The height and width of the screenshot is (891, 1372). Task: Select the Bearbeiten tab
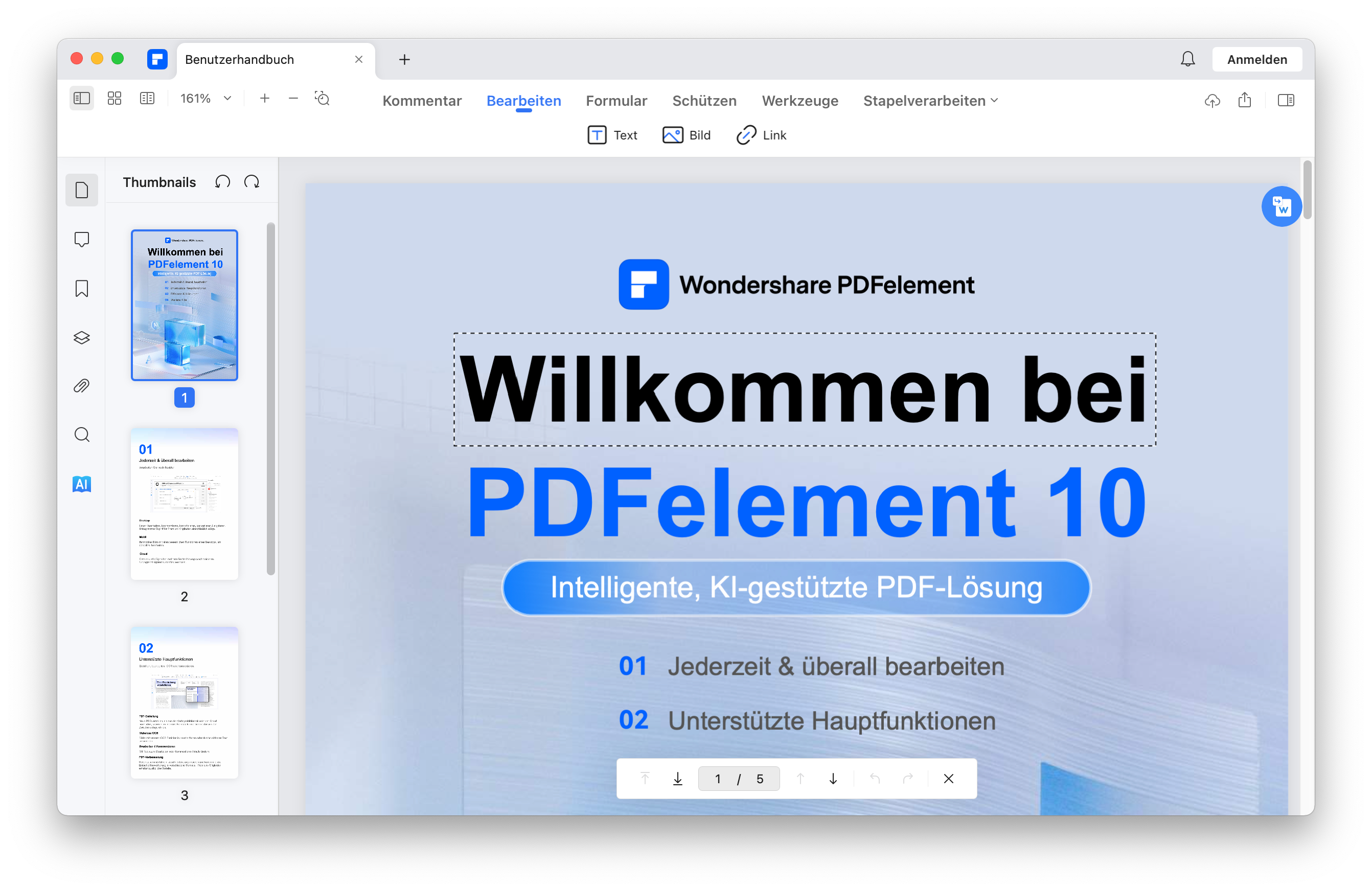(524, 100)
